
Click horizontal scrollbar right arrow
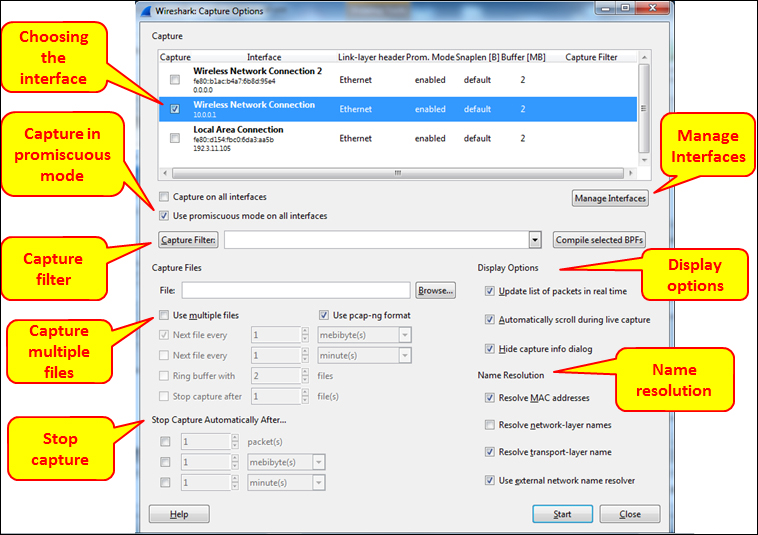click(630, 173)
